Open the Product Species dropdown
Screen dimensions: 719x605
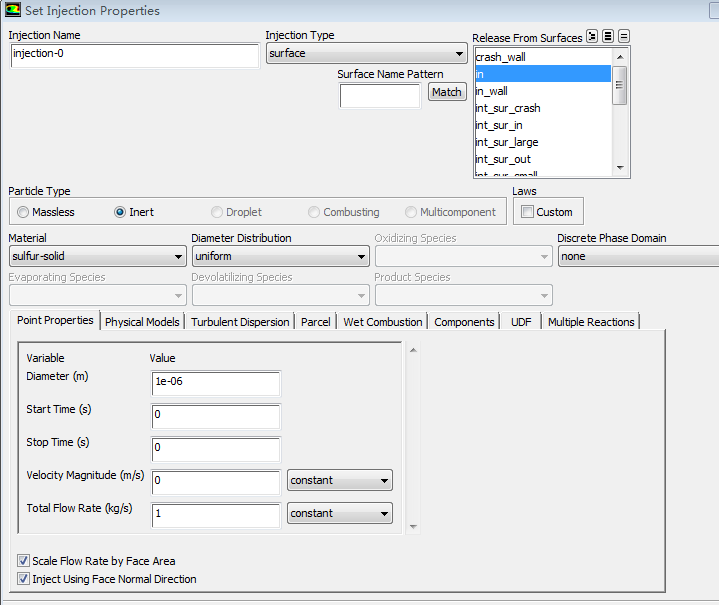click(x=464, y=295)
